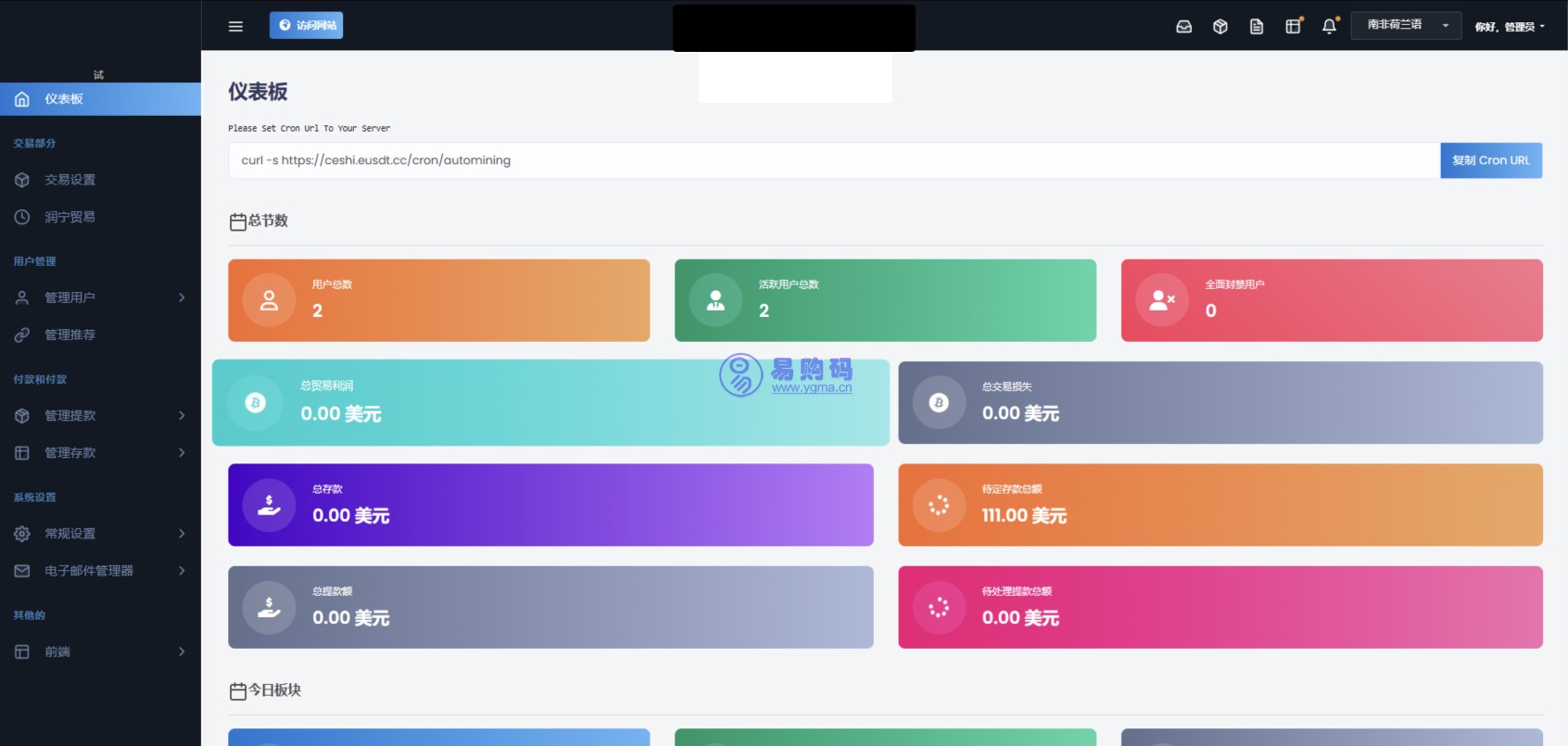The width and height of the screenshot is (1568, 746).
Task: Expand the 管理用户 sidebar submenu
Action: [100, 297]
